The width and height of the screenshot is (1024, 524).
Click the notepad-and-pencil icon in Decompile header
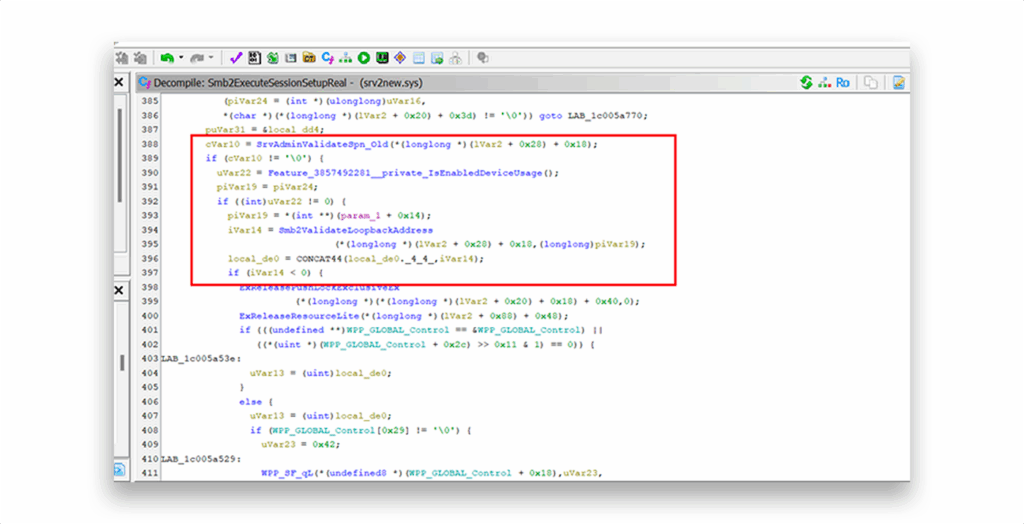point(899,82)
